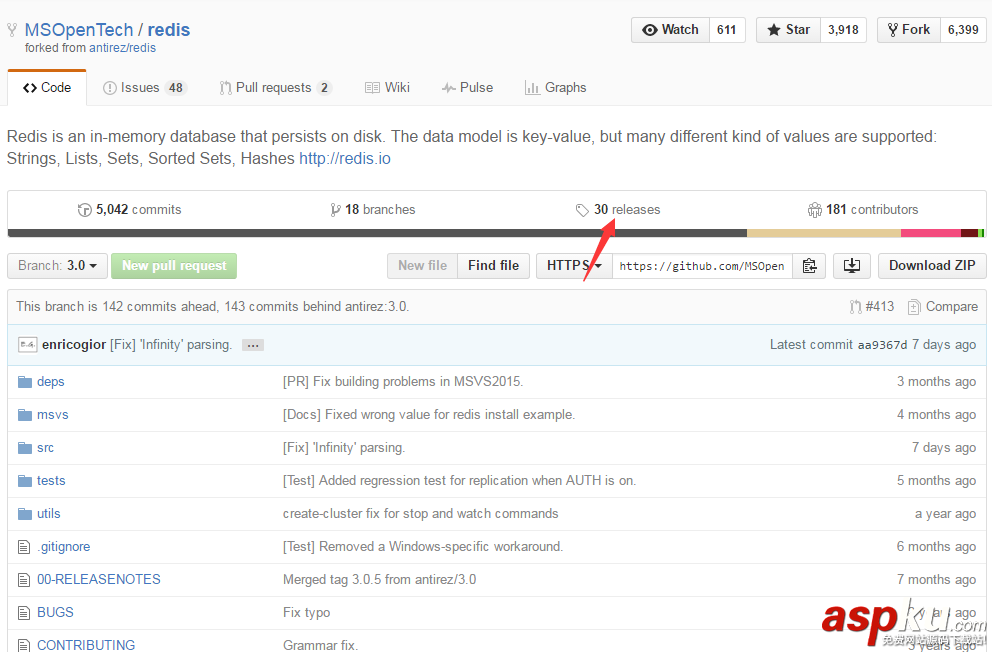Open the Merged tag 3.0.5 commit message
This screenshot has height=652, width=992.
[x=380, y=579]
